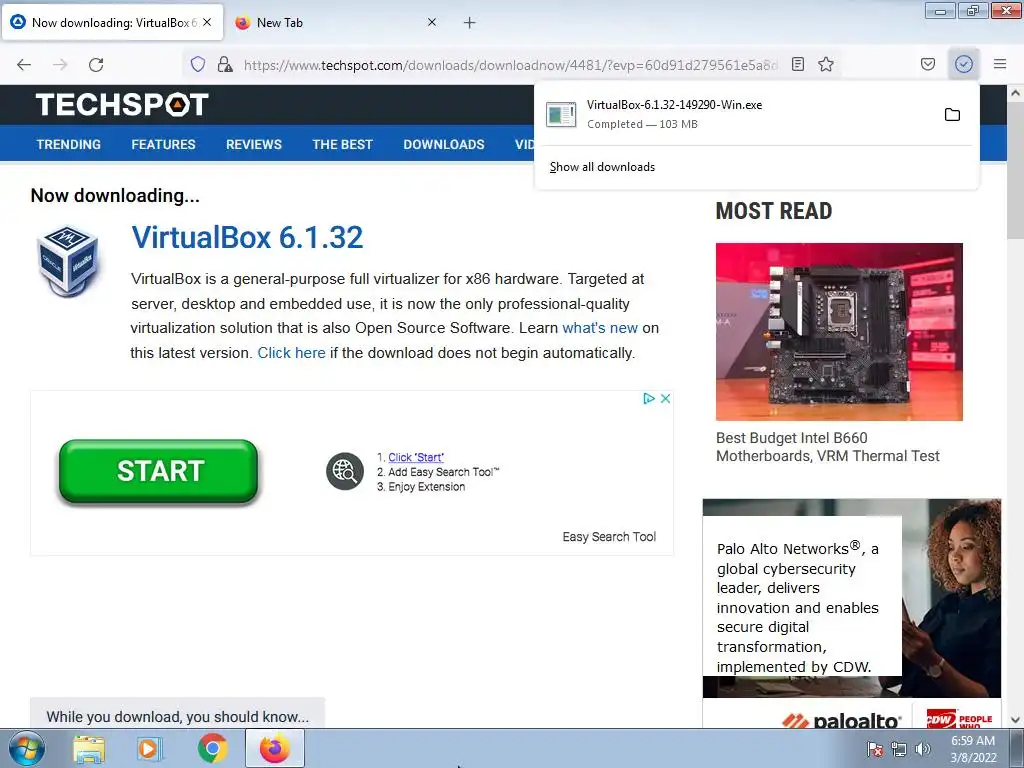Open the volume speaker tray icon
Screen dimensions: 1024x768
click(923, 749)
